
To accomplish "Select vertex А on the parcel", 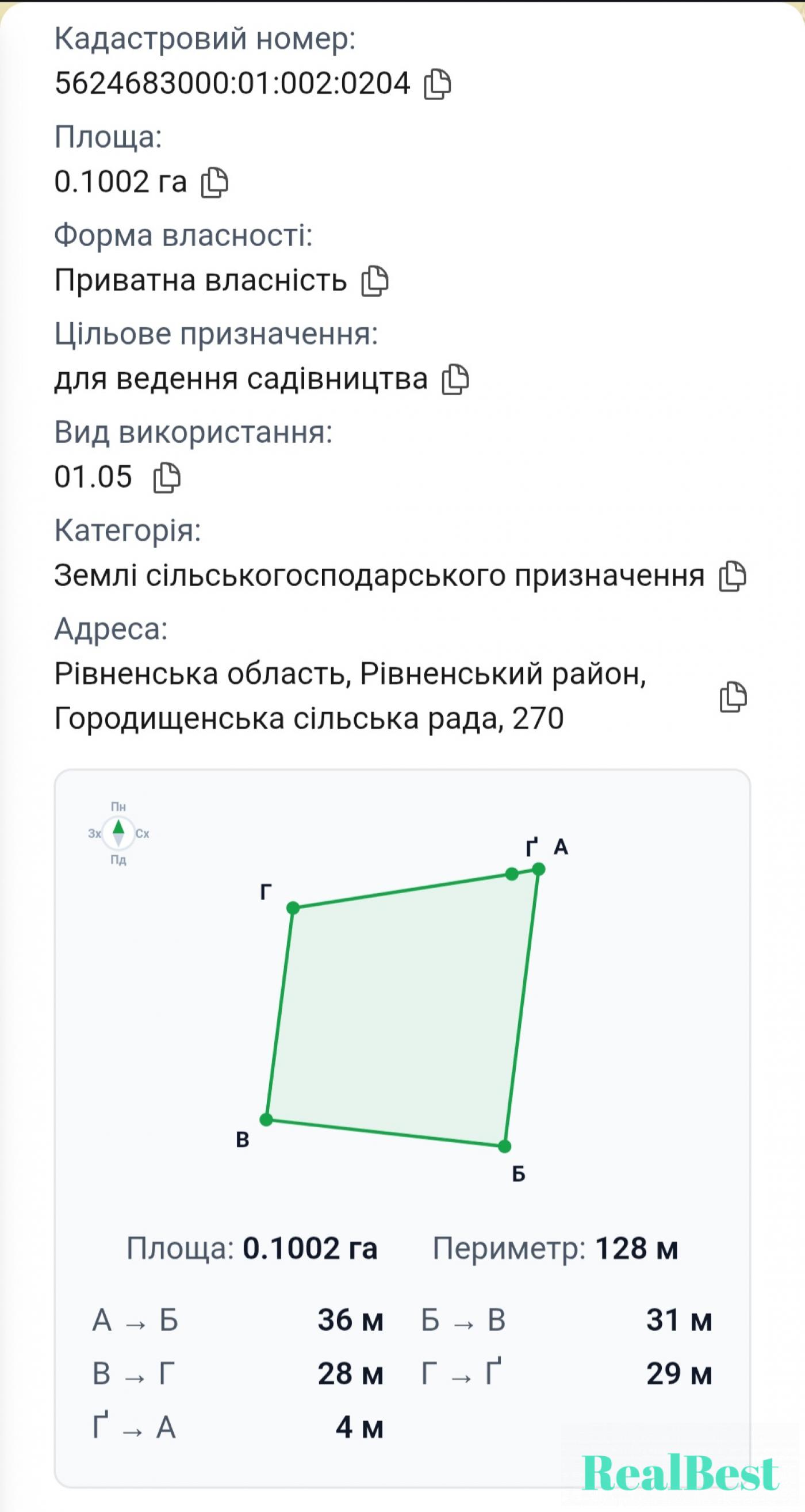I will pyautogui.click(x=539, y=868).
